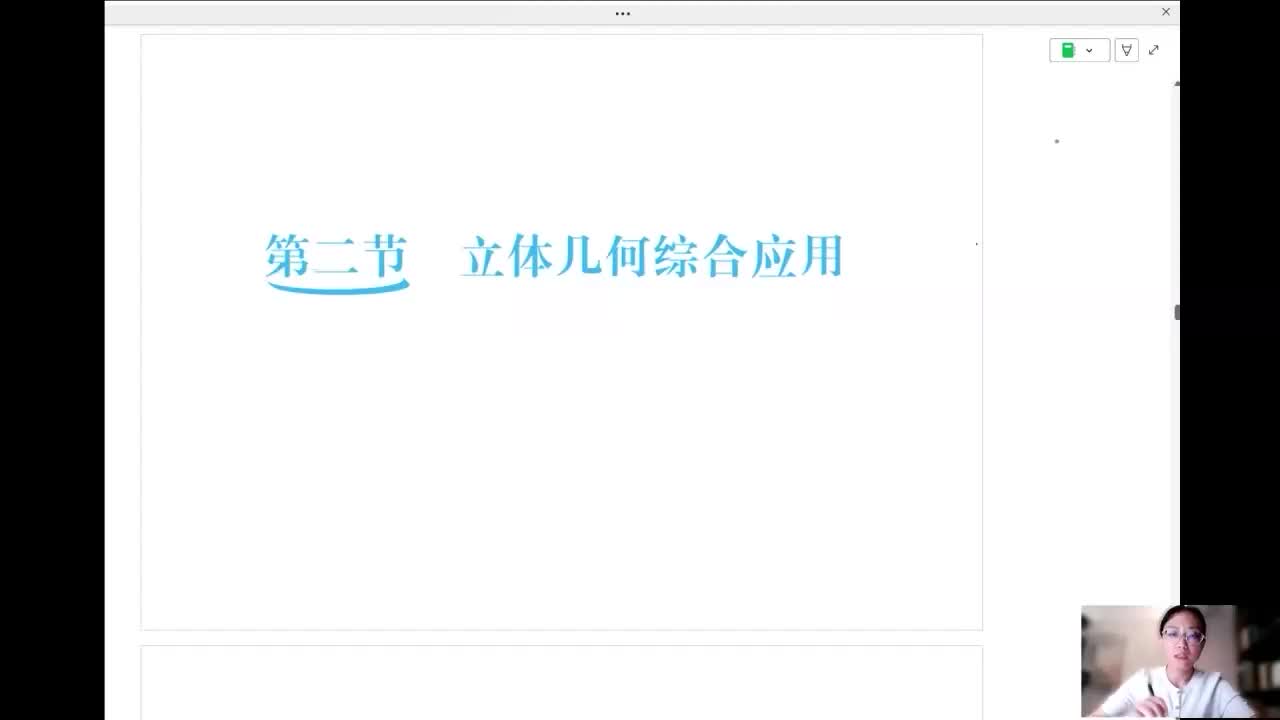Open the three-dots menu in the title bar
This screenshot has height=720, width=1280.
pyautogui.click(x=623, y=14)
